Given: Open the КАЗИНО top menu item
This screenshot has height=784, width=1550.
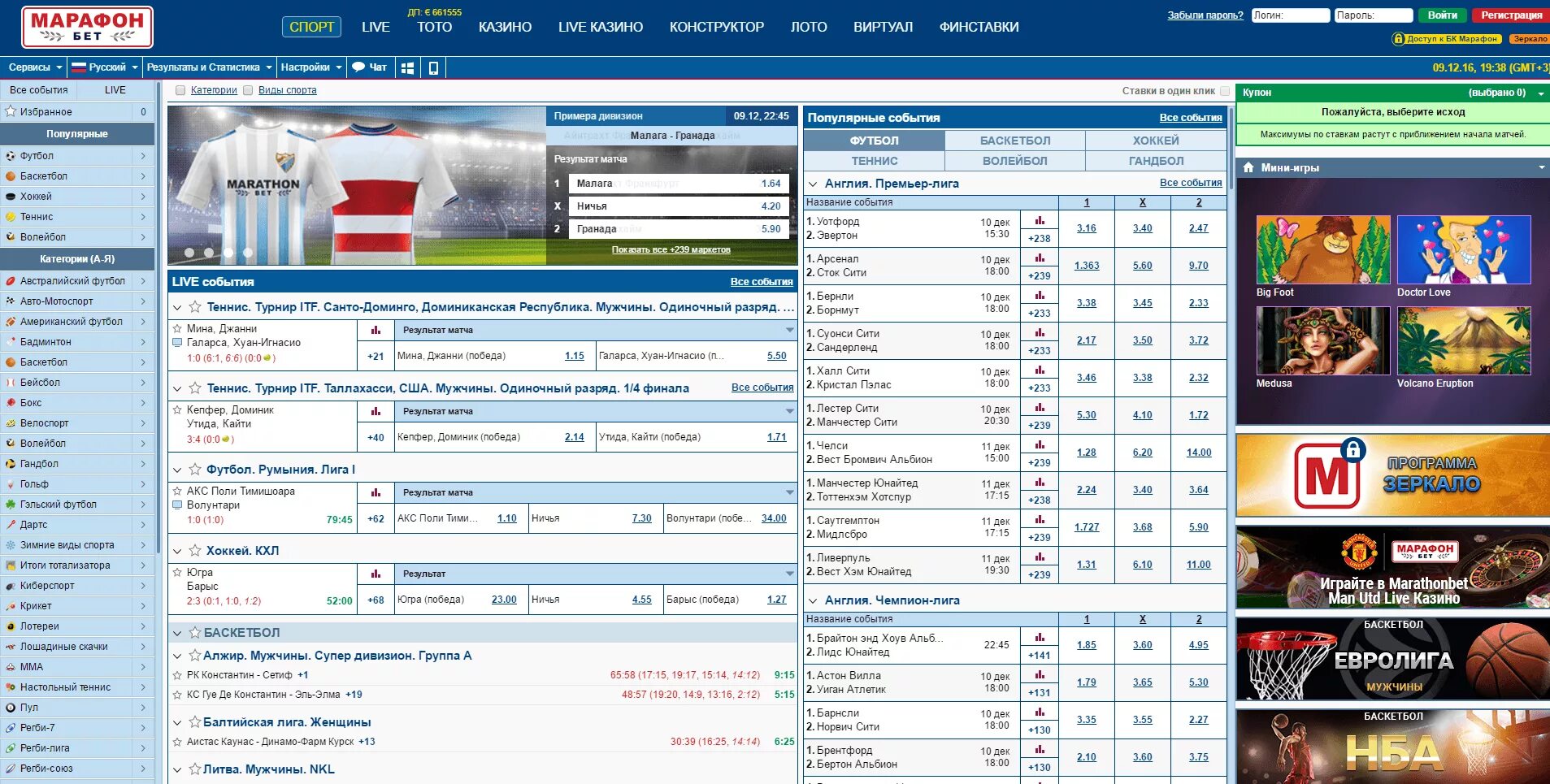Looking at the screenshot, I should coord(505,27).
